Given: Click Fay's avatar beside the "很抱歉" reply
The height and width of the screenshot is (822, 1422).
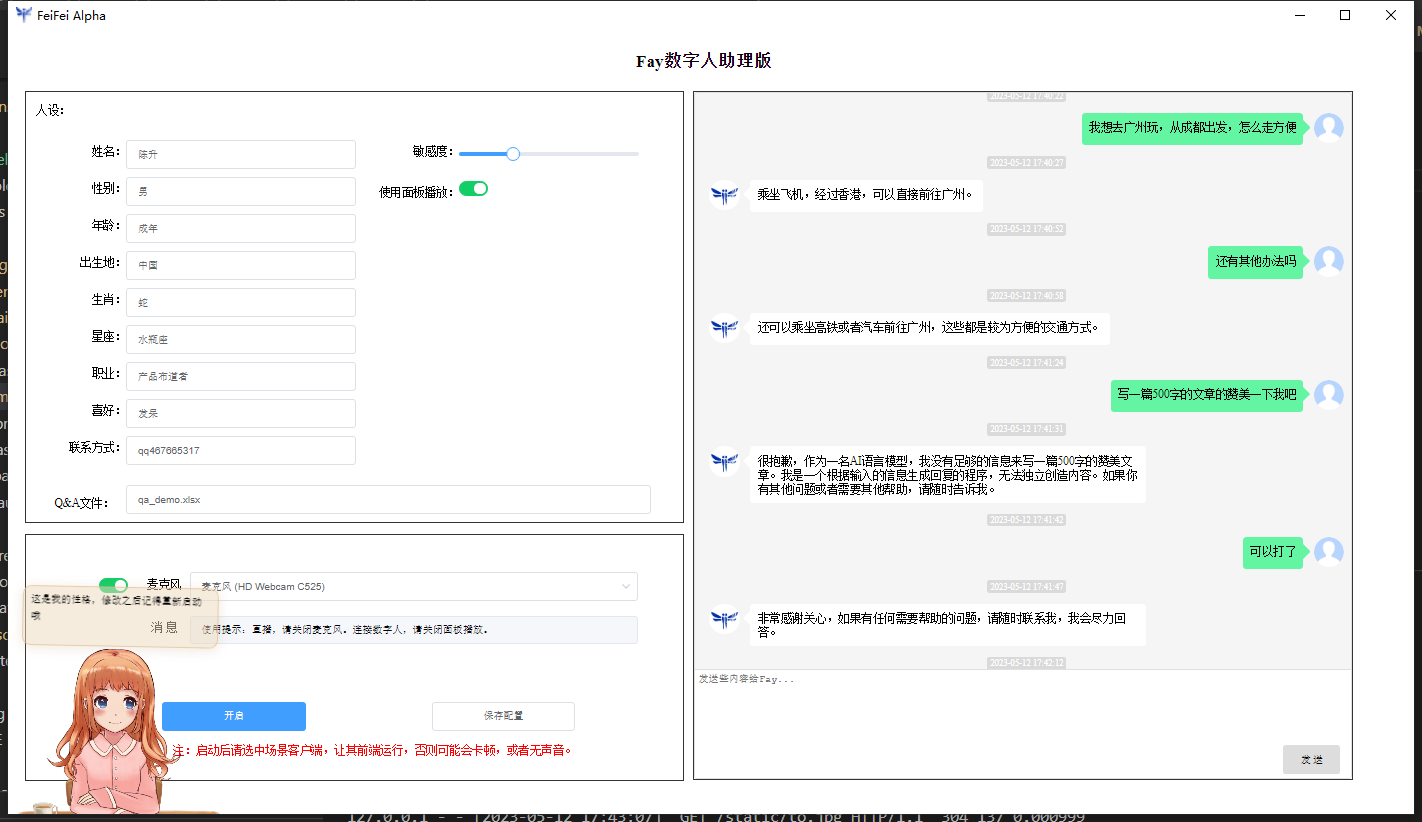Looking at the screenshot, I should [x=724, y=461].
